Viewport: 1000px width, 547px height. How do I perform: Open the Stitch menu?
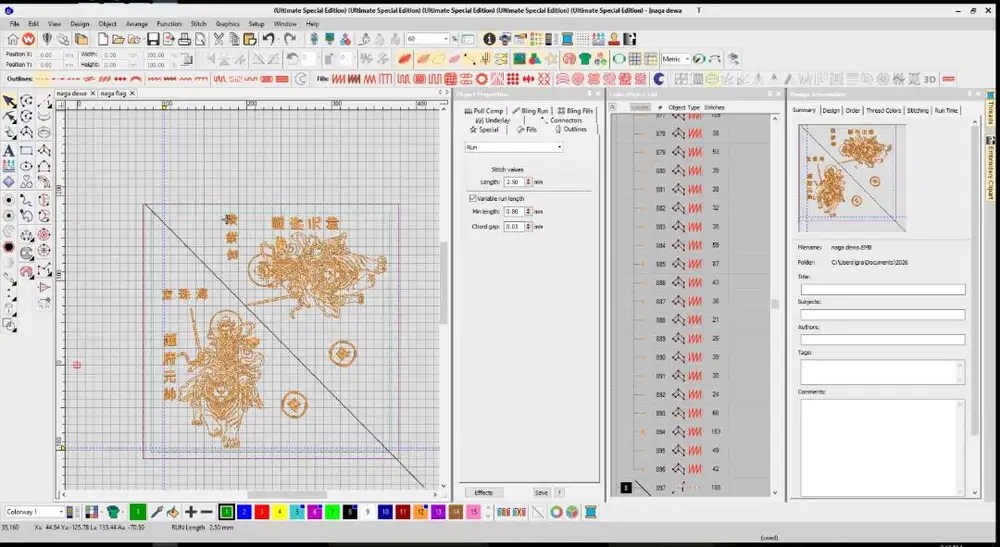198,24
